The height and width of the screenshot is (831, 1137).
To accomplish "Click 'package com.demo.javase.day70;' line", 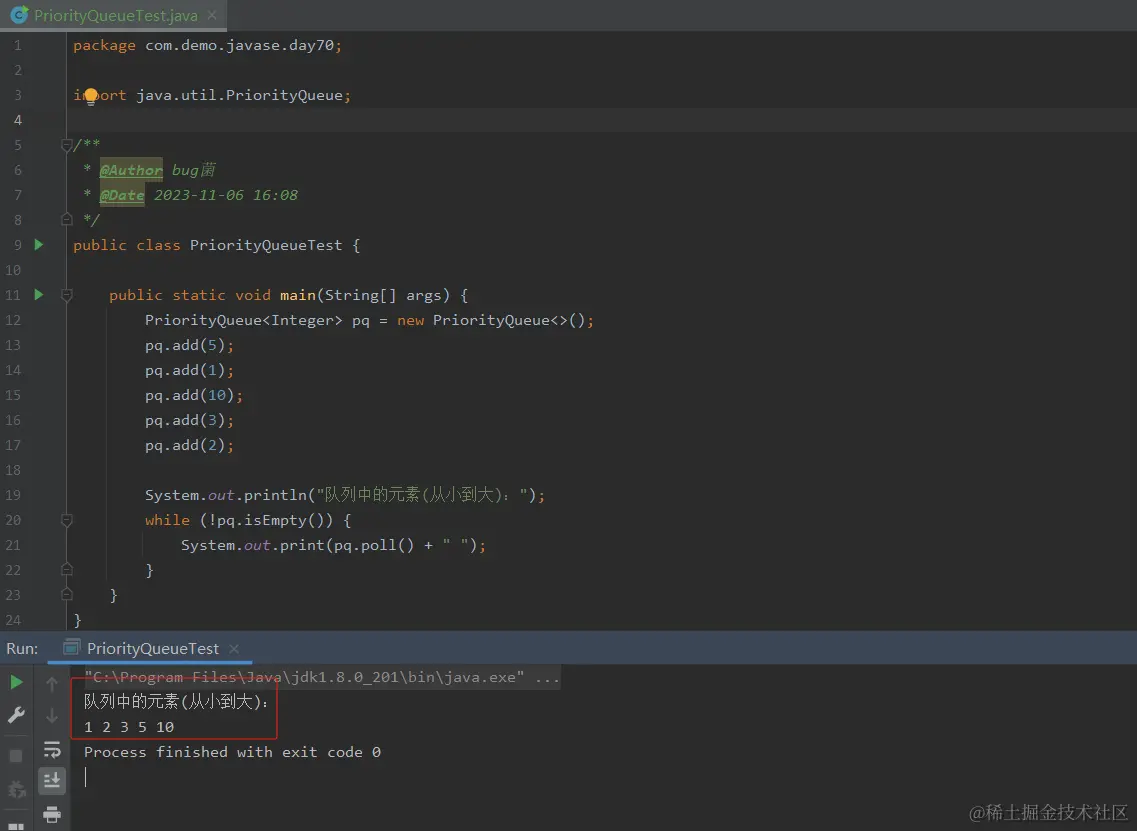I will [x=207, y=45].
